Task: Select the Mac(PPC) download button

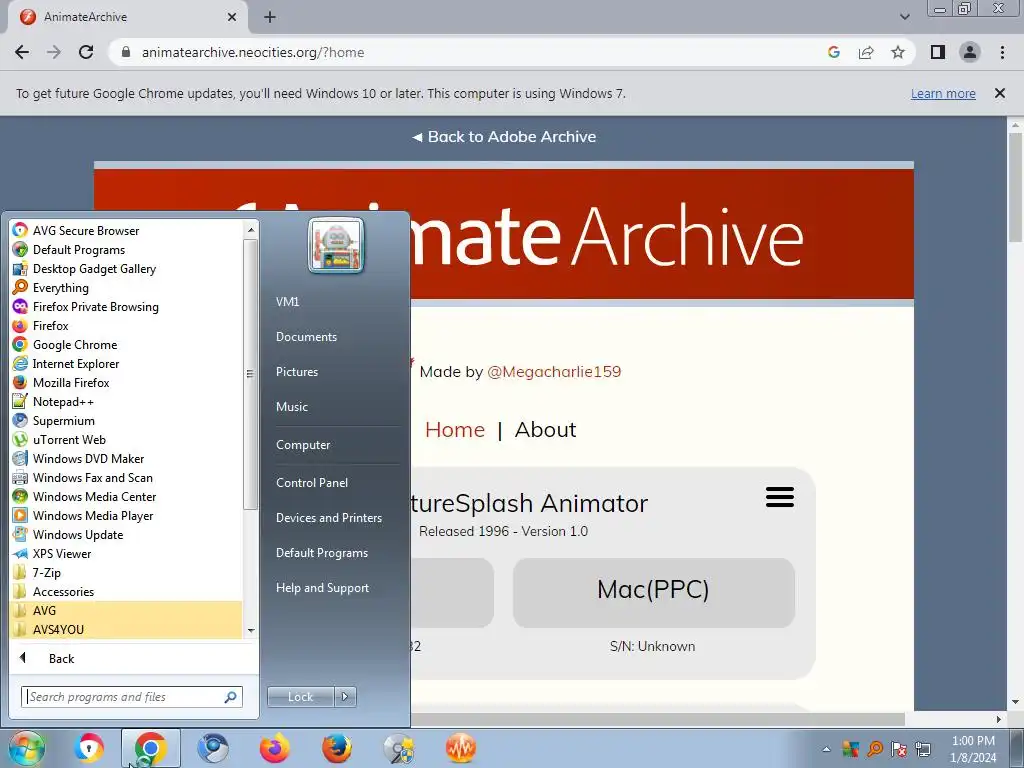Action: pos(654,592)
